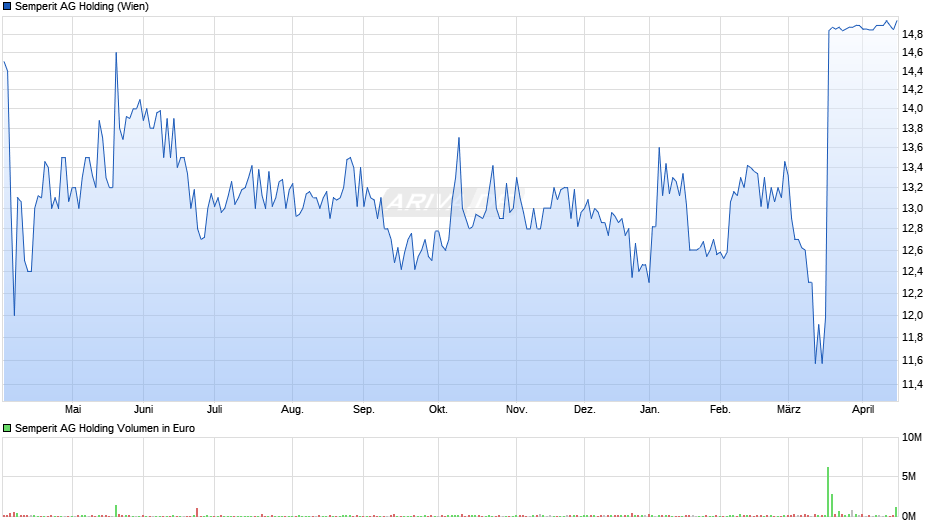This screenshot has height=526, width=940.
Task: Click the green Volumen legend square
Action: coord(7,428)
